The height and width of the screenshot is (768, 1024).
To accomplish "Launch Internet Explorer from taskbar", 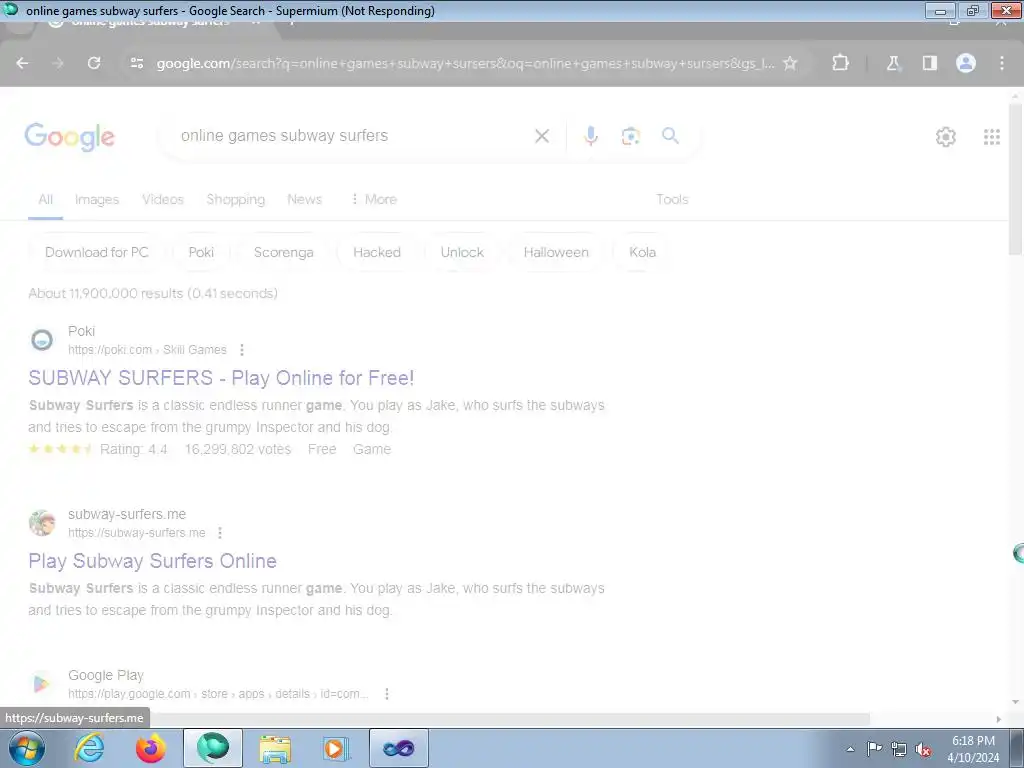I will (x=88, y=748).
